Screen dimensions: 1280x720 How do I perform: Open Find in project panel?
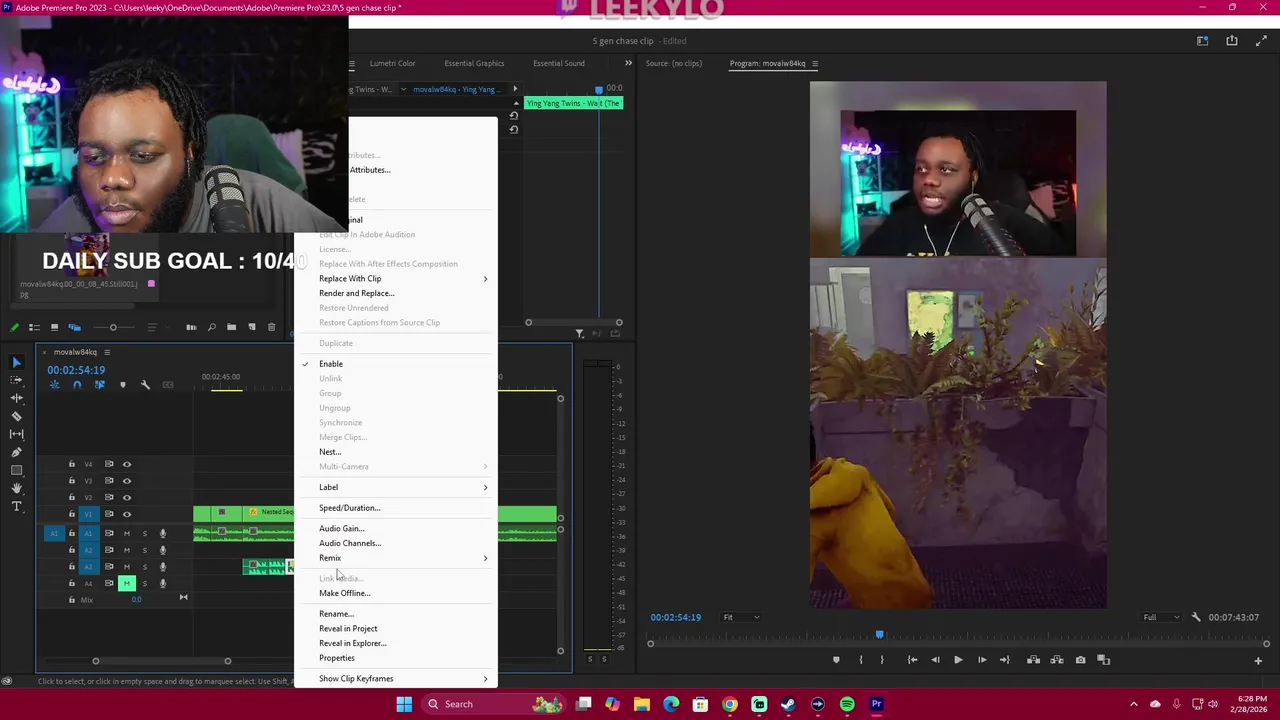[211, 327]
